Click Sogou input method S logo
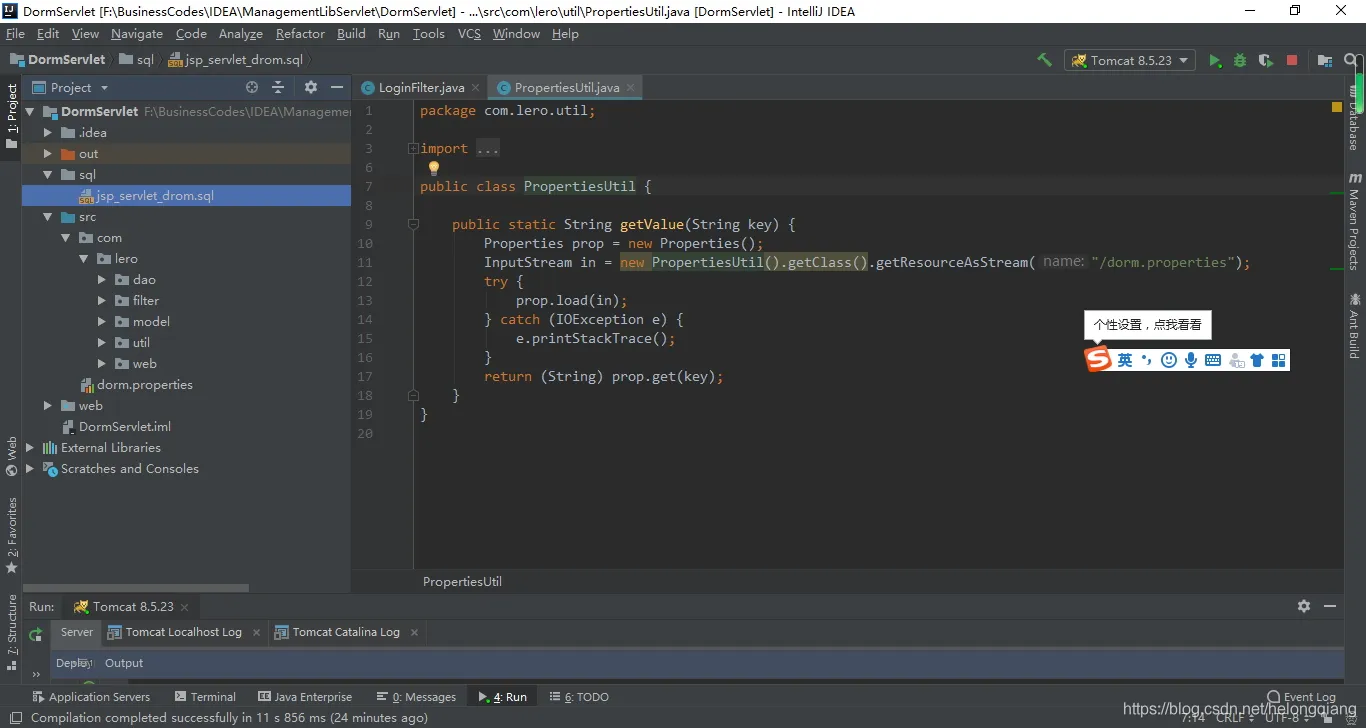 (x=1099, y=360)
